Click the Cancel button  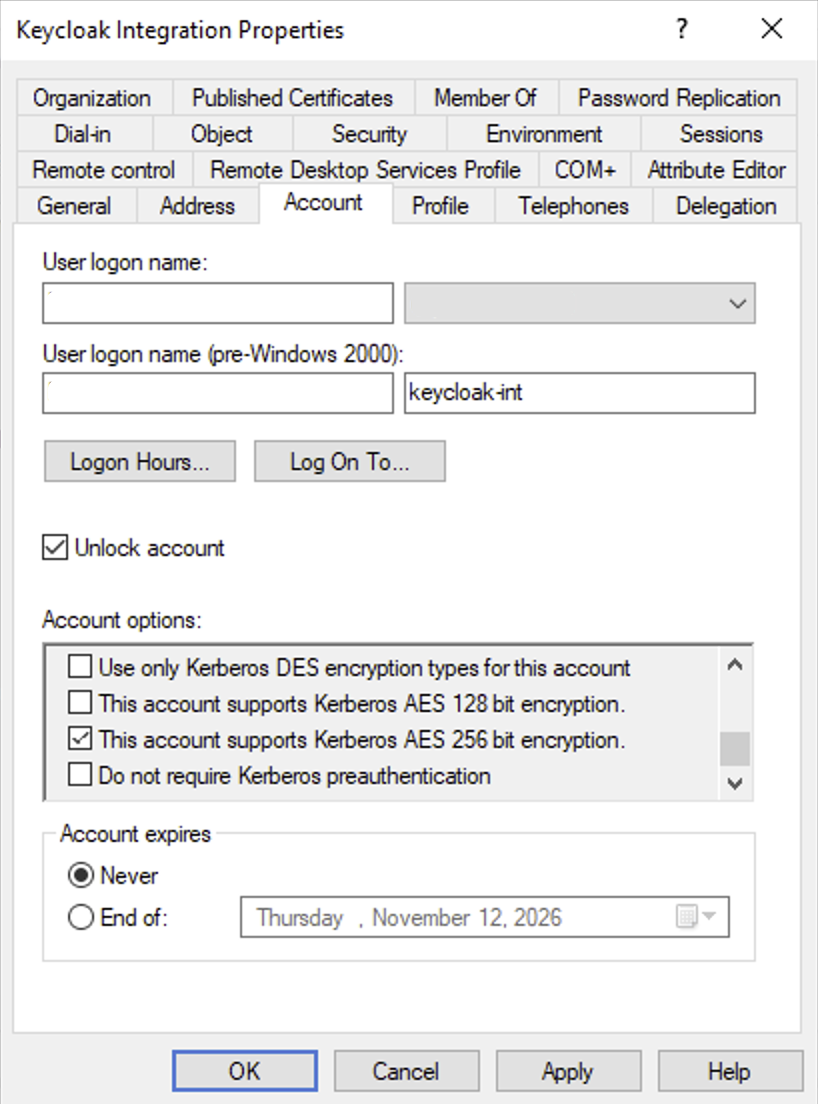coord(406,1072)
